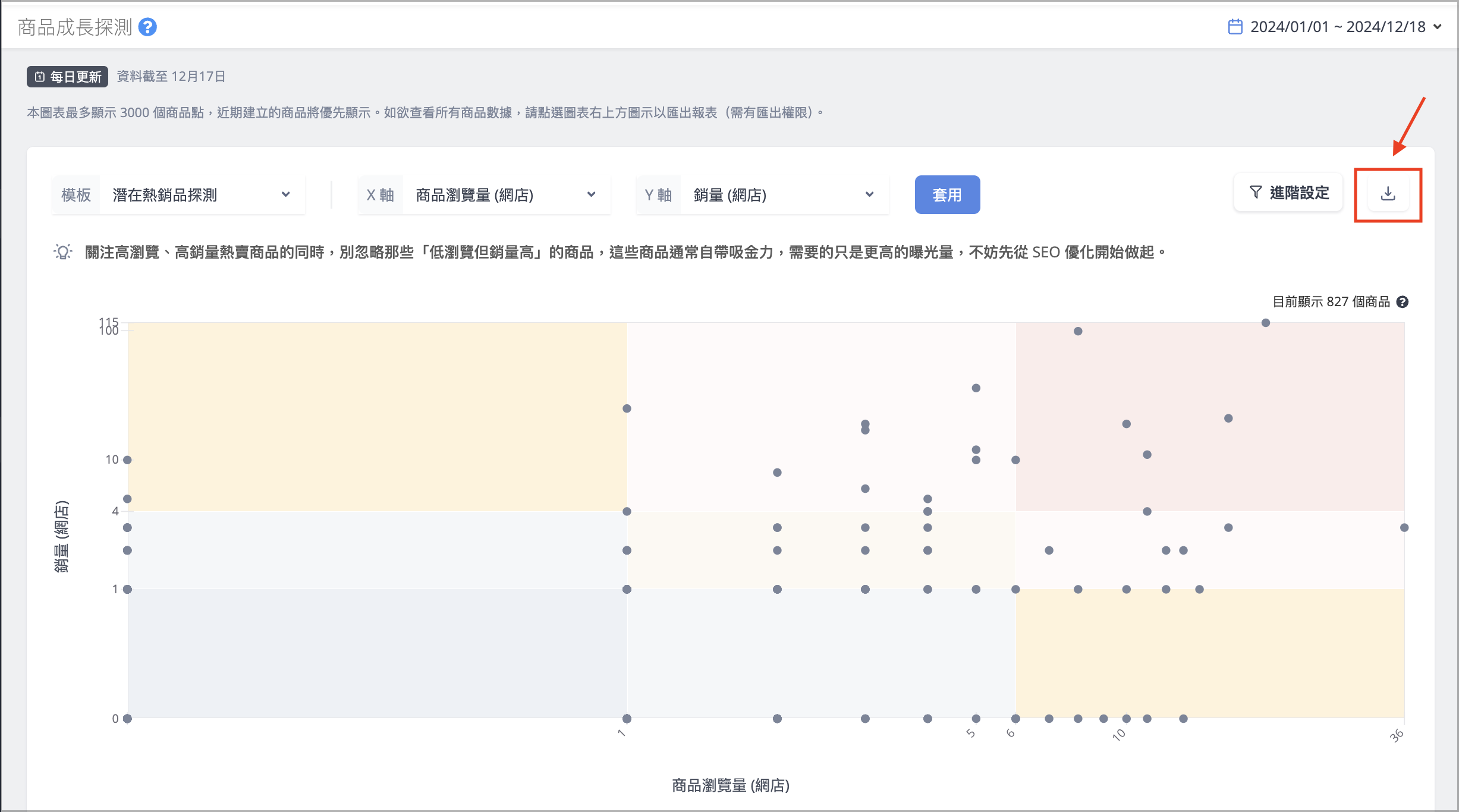Click the 資料截至 12月17日 text
Image resolution: width=1459 pixels, height=812 pixels.
click(171, 77)
